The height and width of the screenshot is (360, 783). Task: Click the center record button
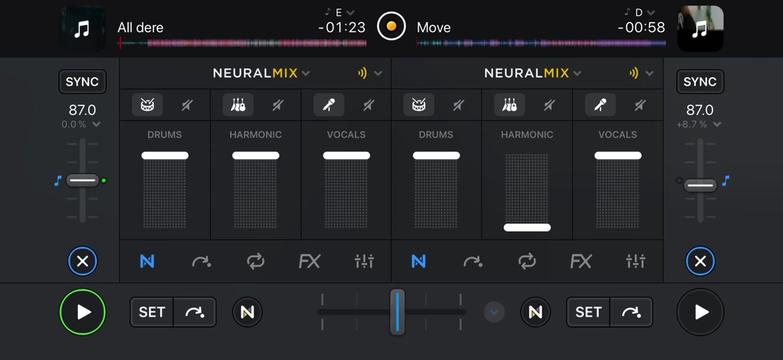click(x=392, y=26)
